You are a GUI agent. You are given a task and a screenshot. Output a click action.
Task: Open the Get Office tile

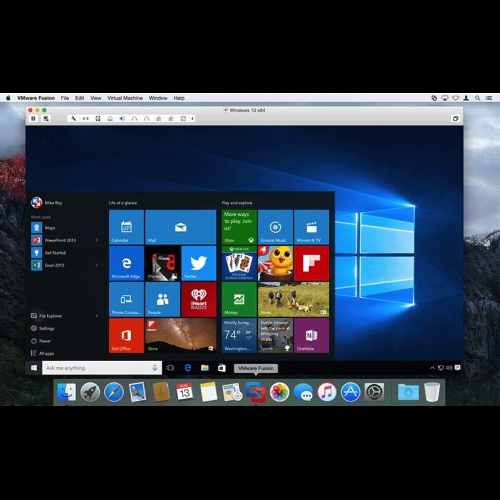tap(126, 335)
